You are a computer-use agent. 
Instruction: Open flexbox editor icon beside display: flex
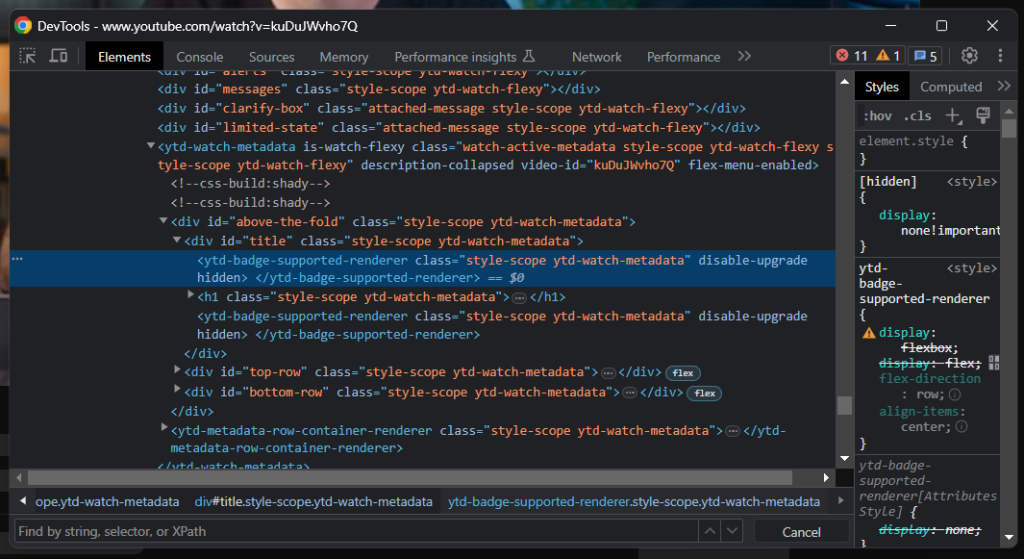[994, 362]
